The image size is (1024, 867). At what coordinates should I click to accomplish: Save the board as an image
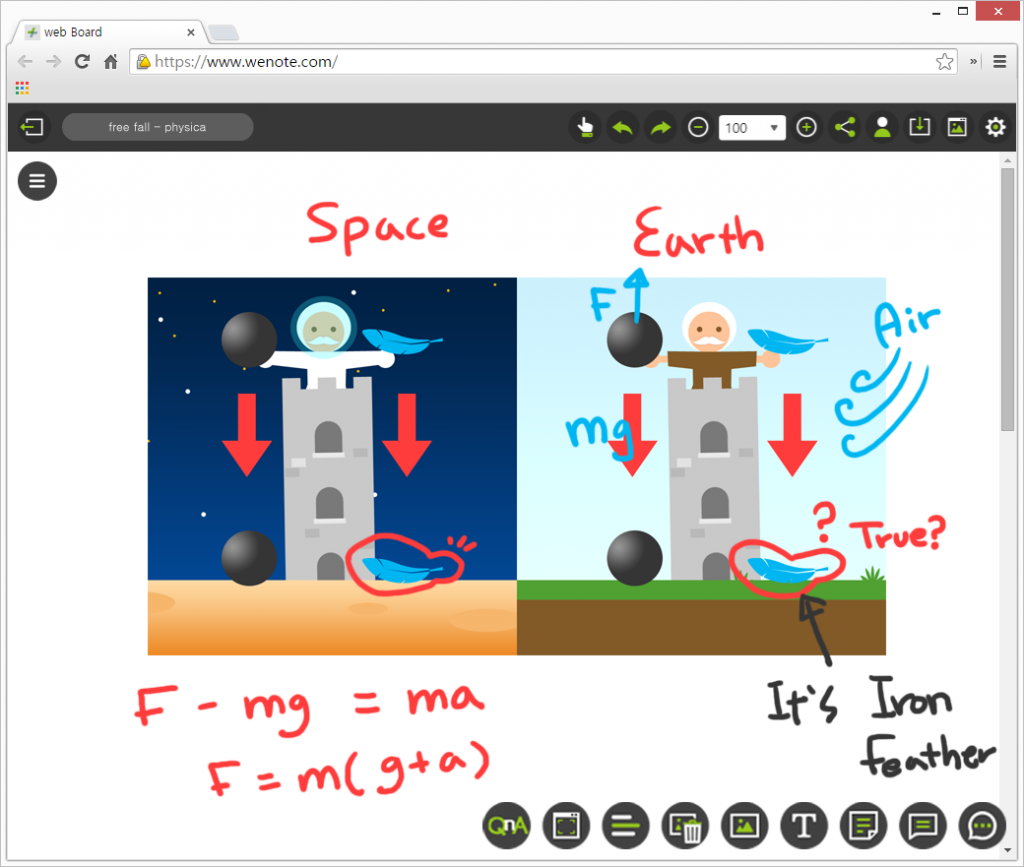click(957, 127)
